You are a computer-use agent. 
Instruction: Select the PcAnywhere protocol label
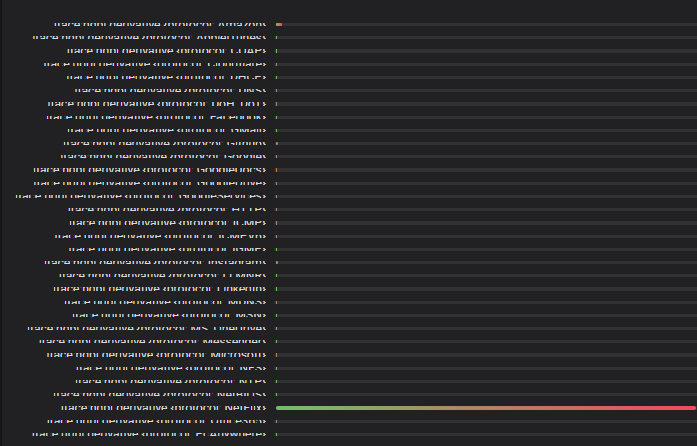pyautogui.click(x=149, y=434)
